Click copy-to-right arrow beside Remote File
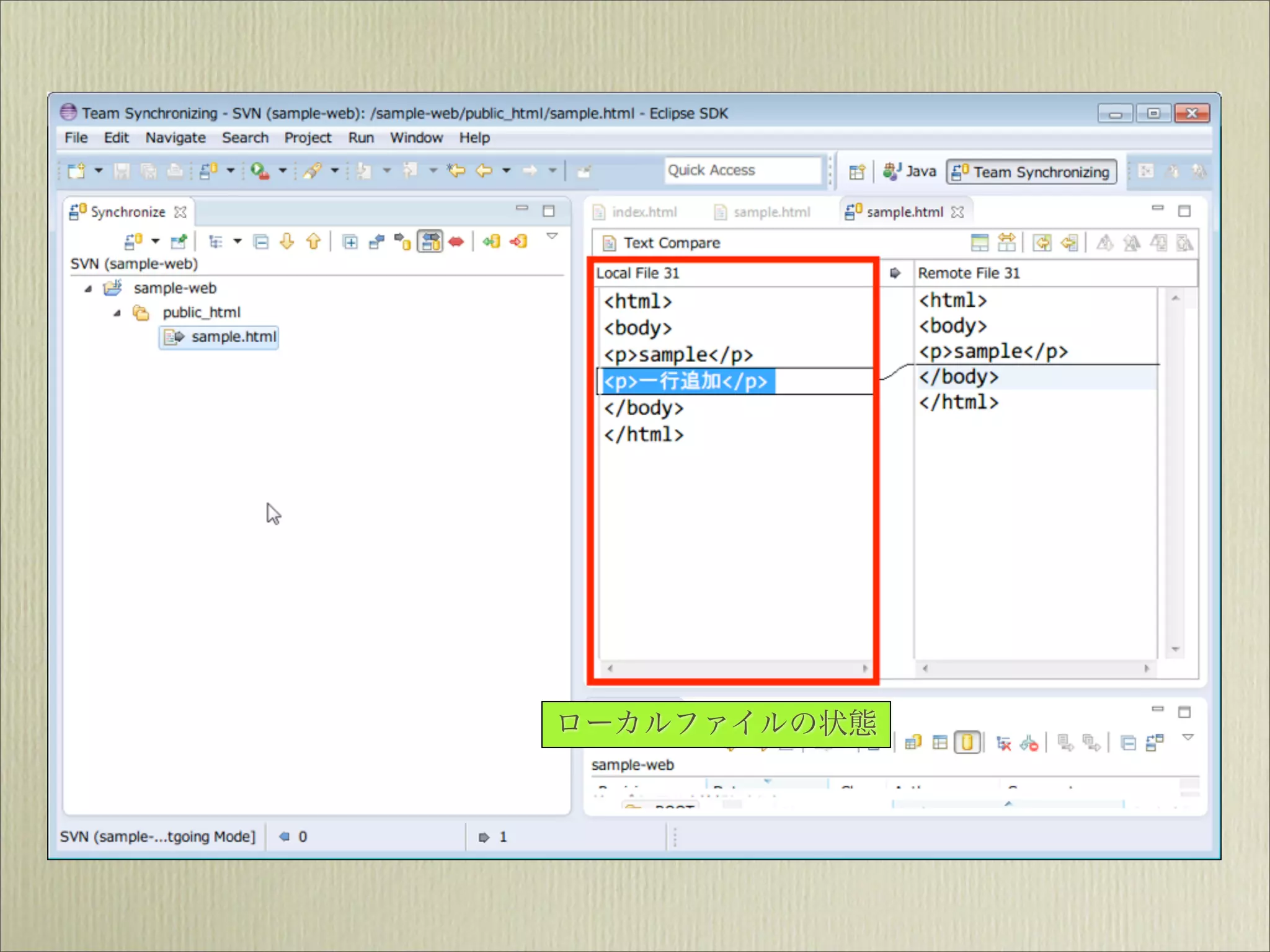 click(895, 273)
